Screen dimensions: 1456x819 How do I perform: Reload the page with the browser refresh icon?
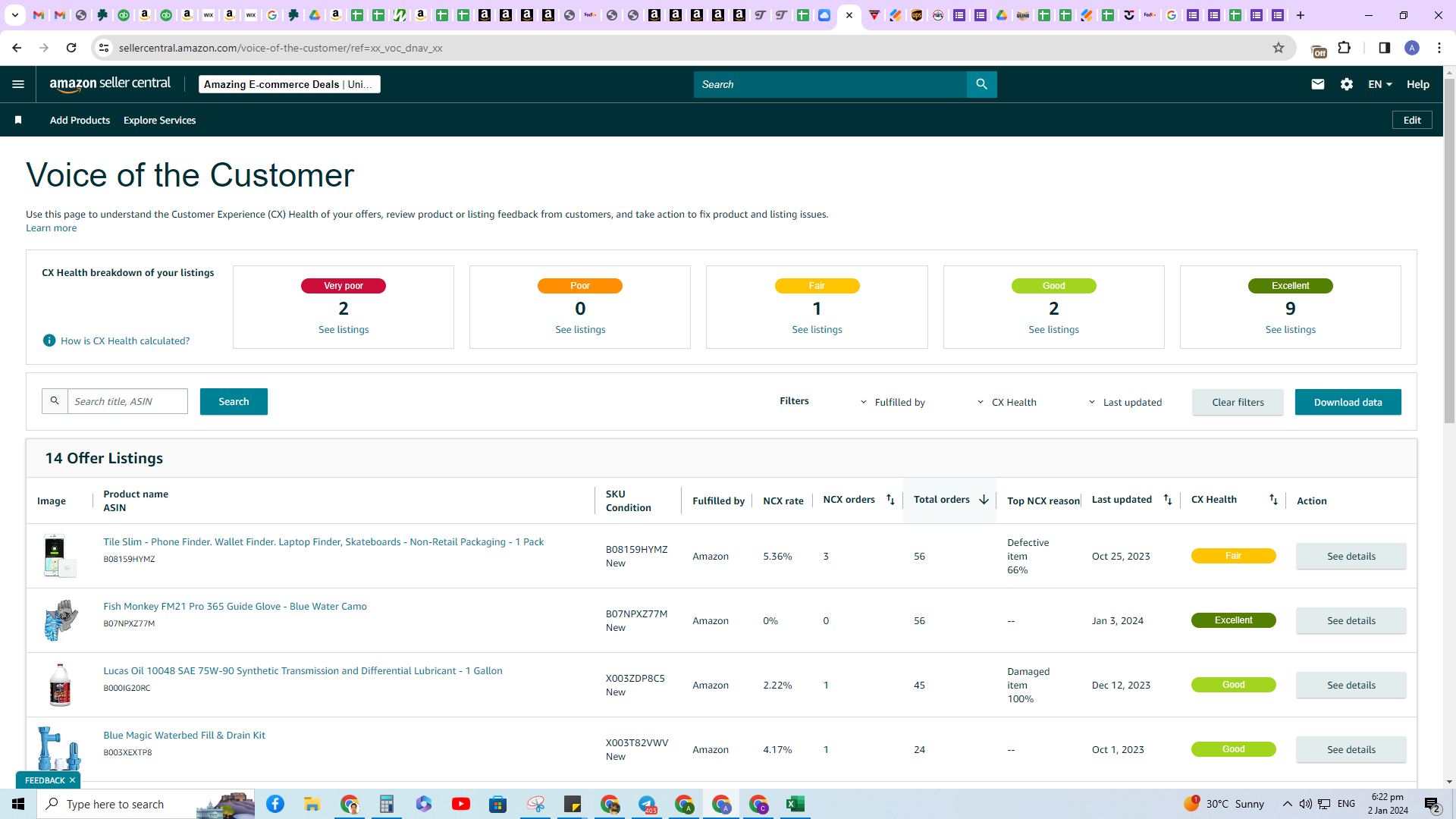(71, 48)
